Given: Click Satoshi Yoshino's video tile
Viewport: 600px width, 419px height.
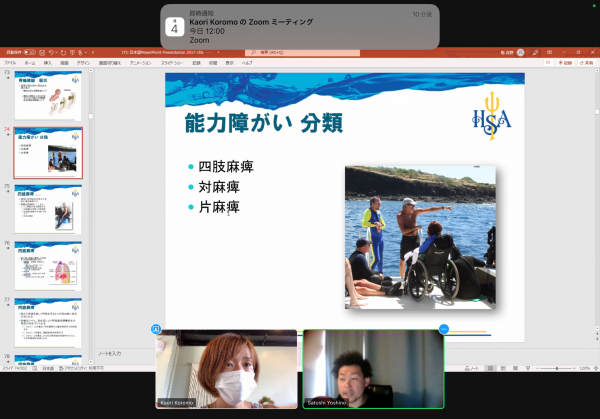Looking at the screenshot, I should tap(372, 369).
